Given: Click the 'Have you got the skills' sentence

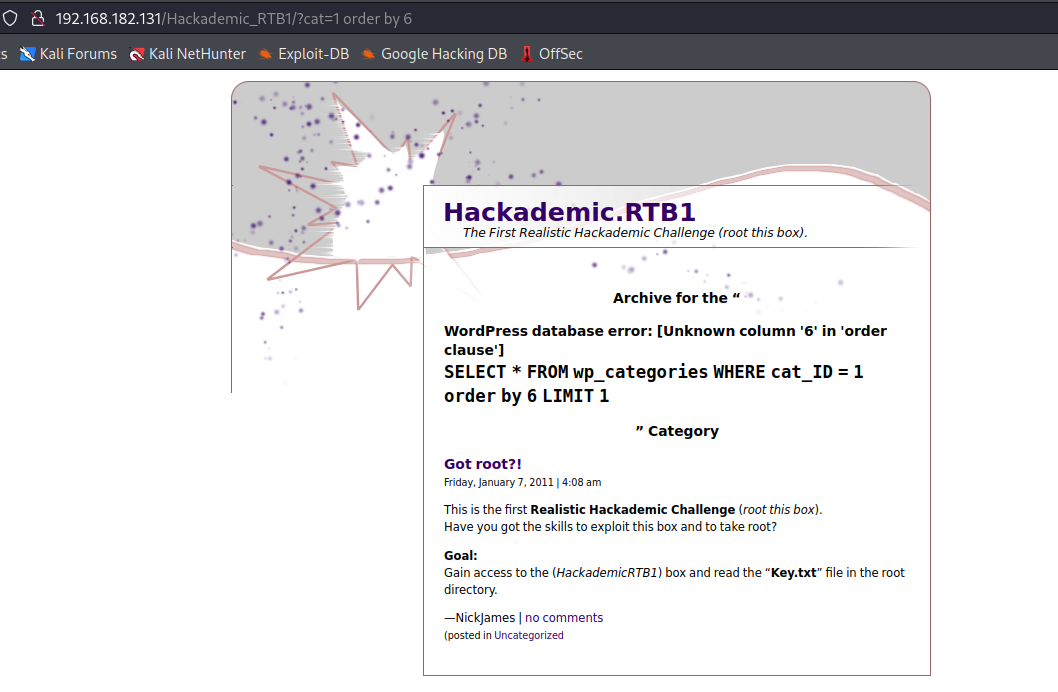Looking at the screenshot, I should pyautogui.click(x=610, y=527).
